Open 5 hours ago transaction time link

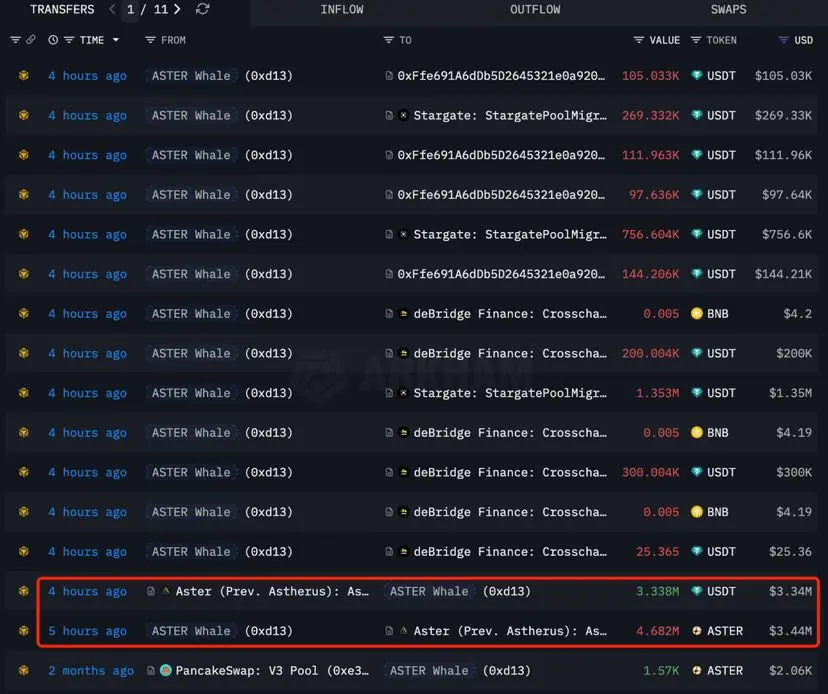87,631
